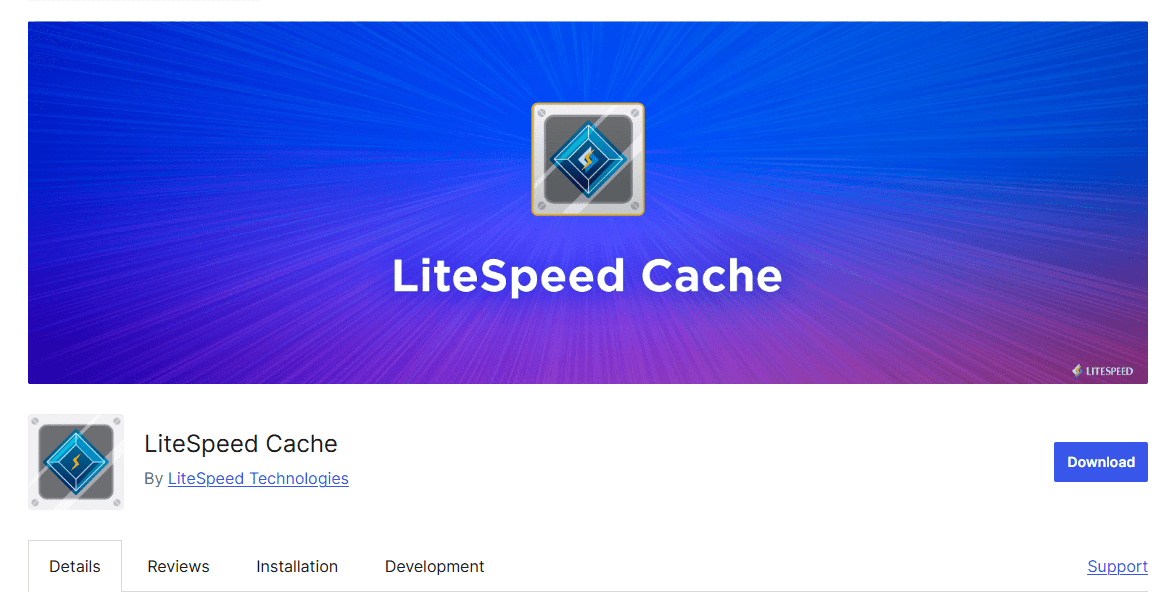Click the lightning bolt in small plugin icon

click(x=76, y=462)
